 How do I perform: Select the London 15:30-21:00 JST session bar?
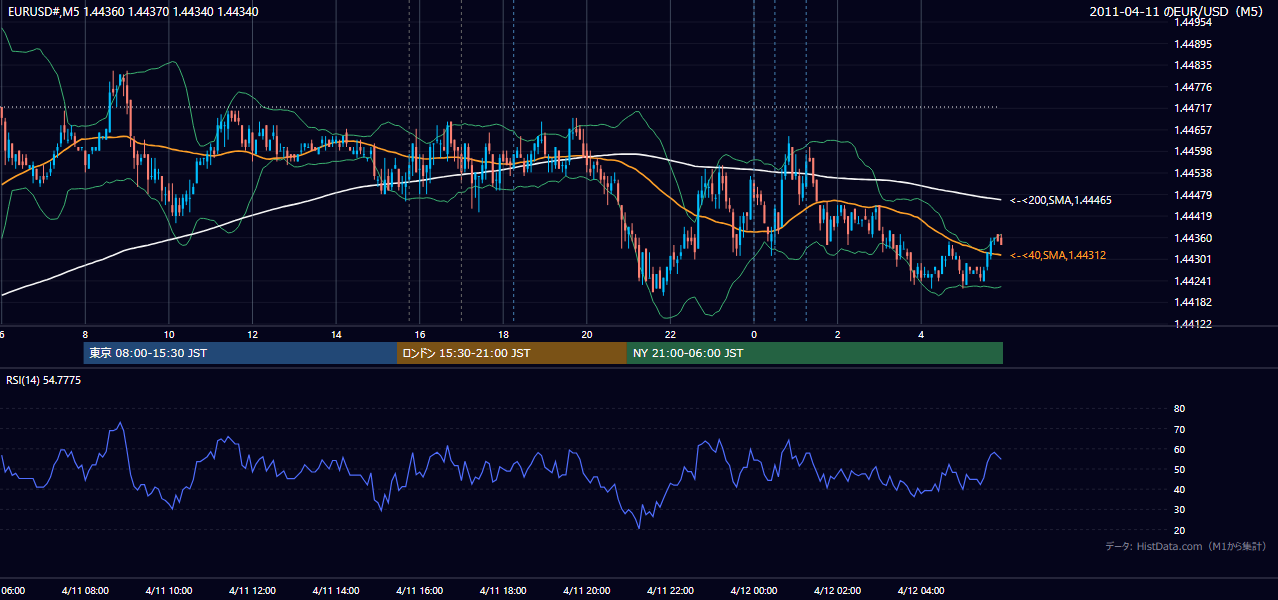512,353
